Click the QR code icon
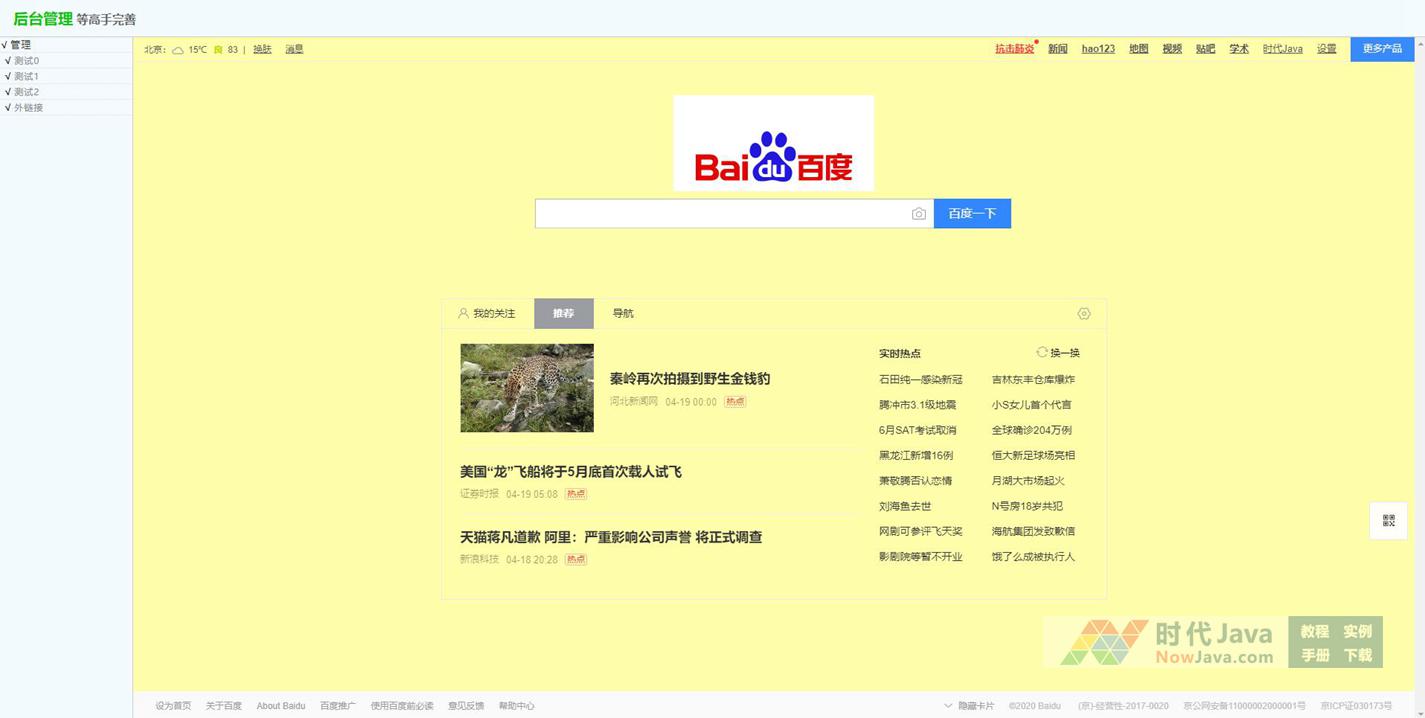This screenshot has height=718, width=1425. click(1388, 521)
